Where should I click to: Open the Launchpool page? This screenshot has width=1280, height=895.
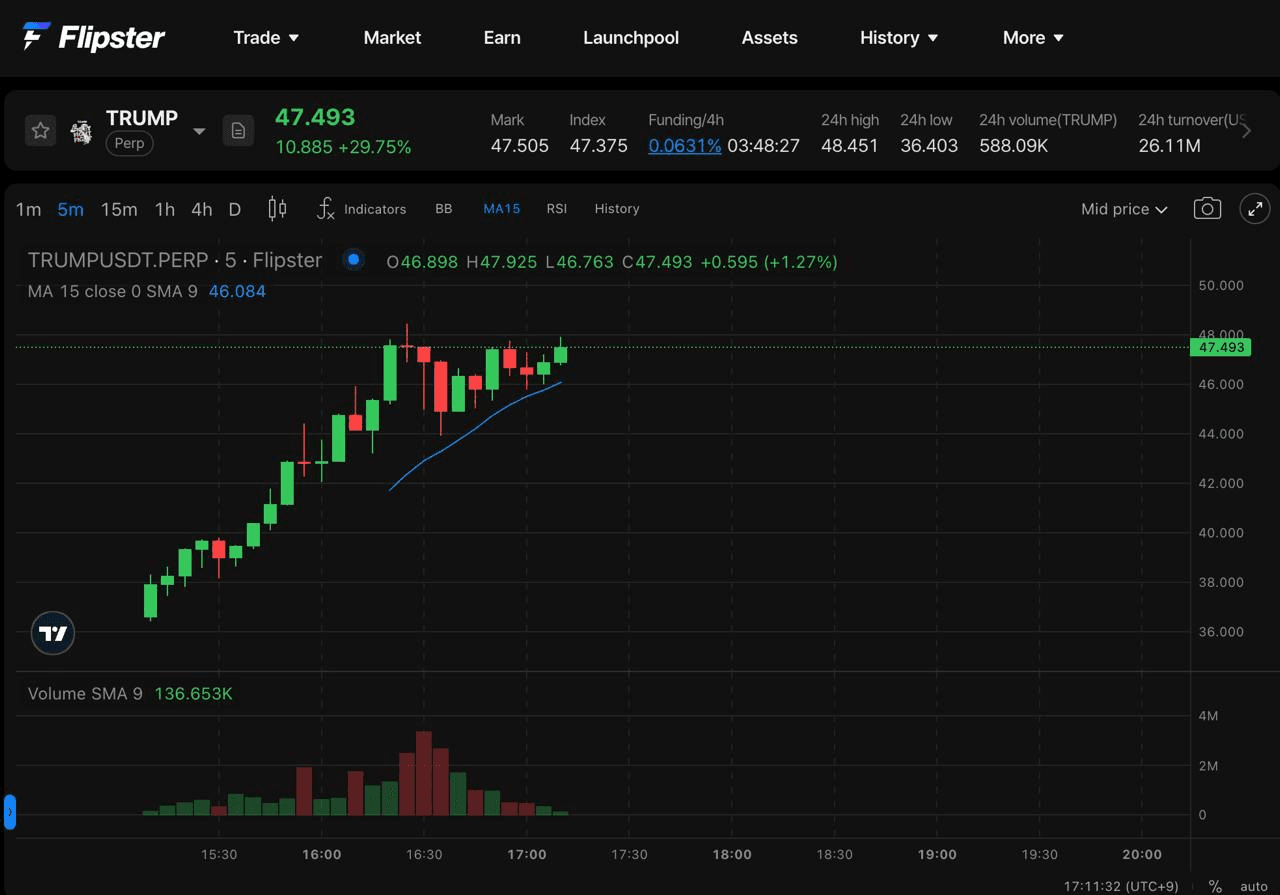631,38
